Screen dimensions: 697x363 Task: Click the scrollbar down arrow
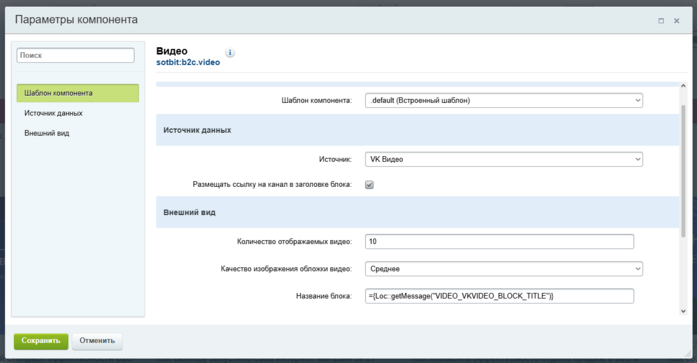(683, 311)
